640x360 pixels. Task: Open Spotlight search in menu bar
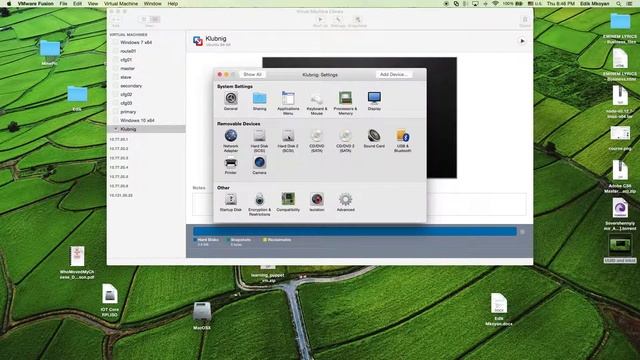tap(619, 4)
